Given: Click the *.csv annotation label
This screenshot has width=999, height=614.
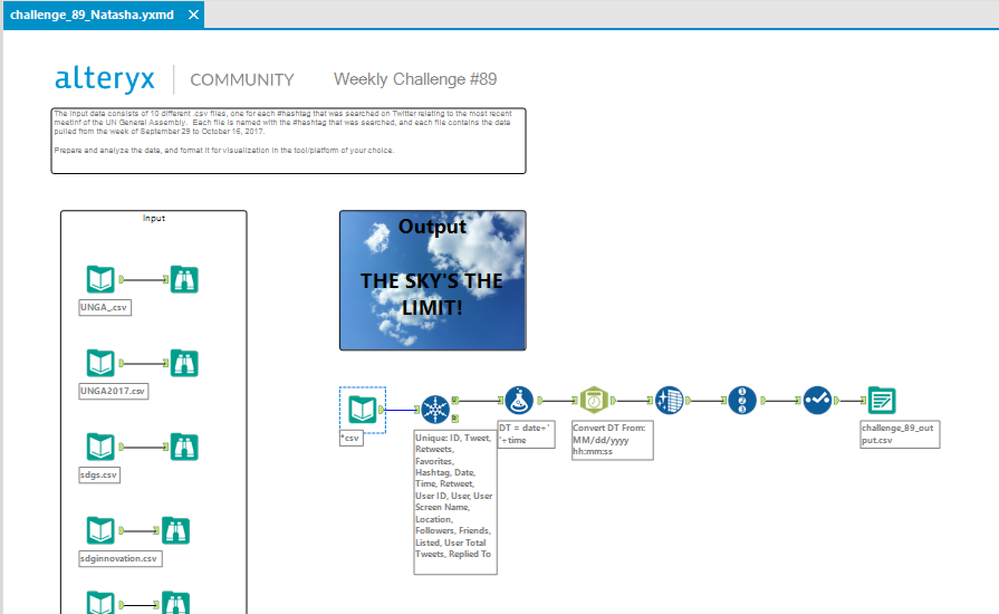Looking at the screenshot, I should 351,438.
